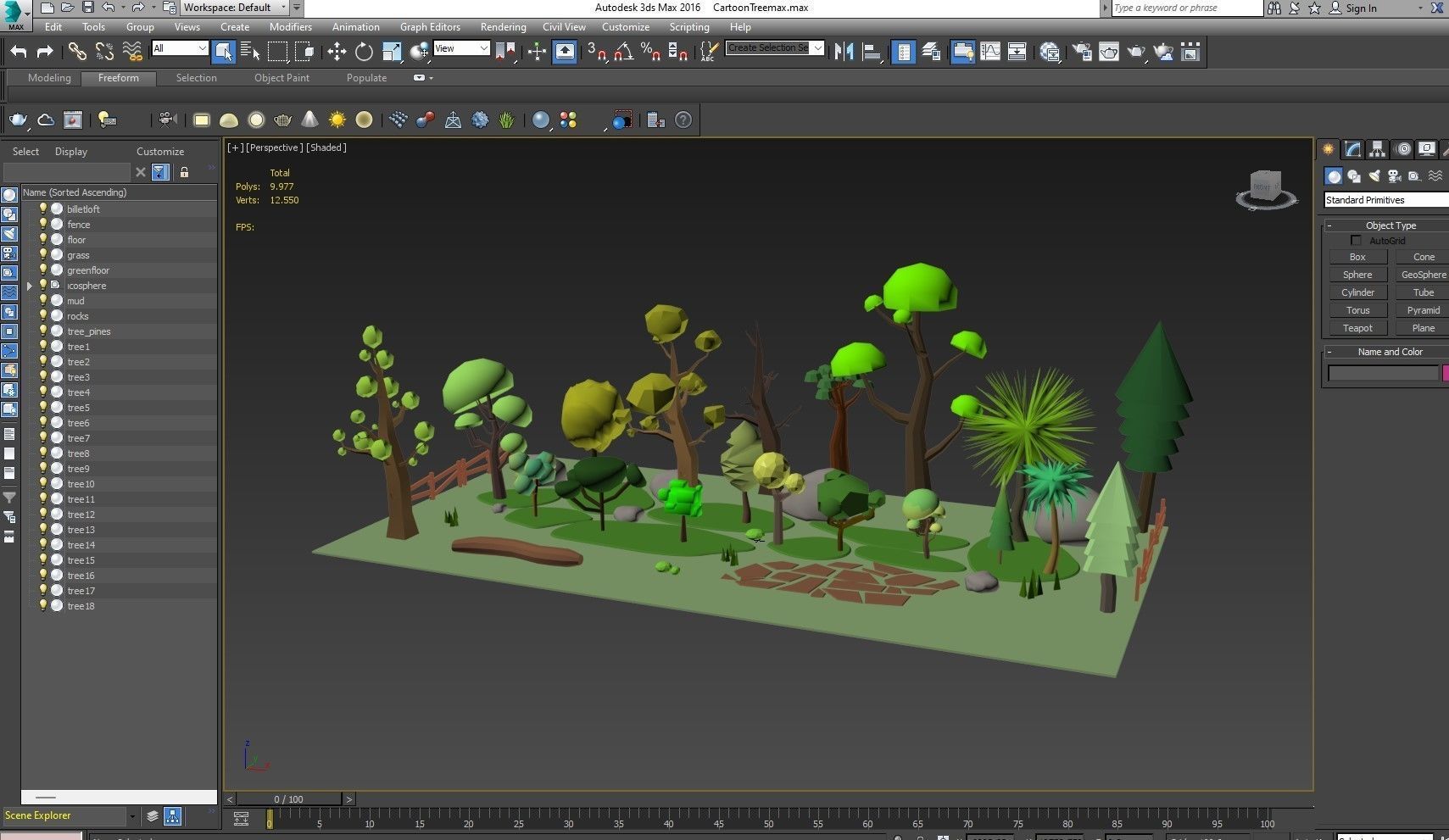Toggle the Percent Snap button
1449x840 pixels.
click(x=650, y=52)
